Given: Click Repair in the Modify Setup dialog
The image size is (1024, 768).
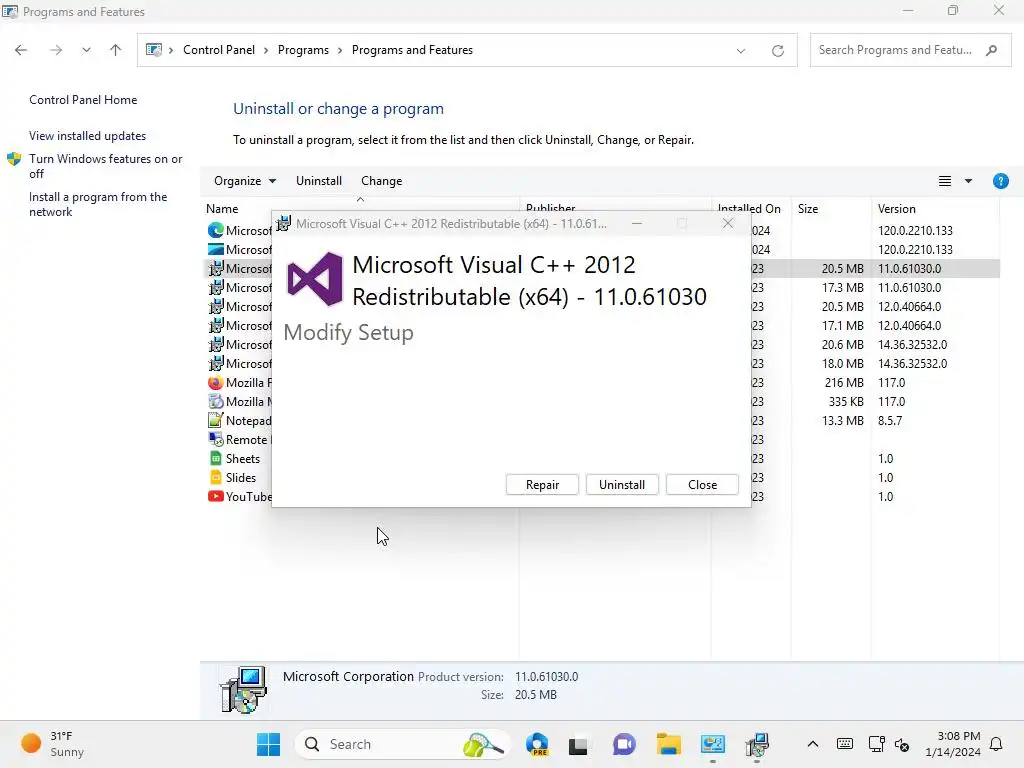Looking at the screenshot, I should coord(542,485).
